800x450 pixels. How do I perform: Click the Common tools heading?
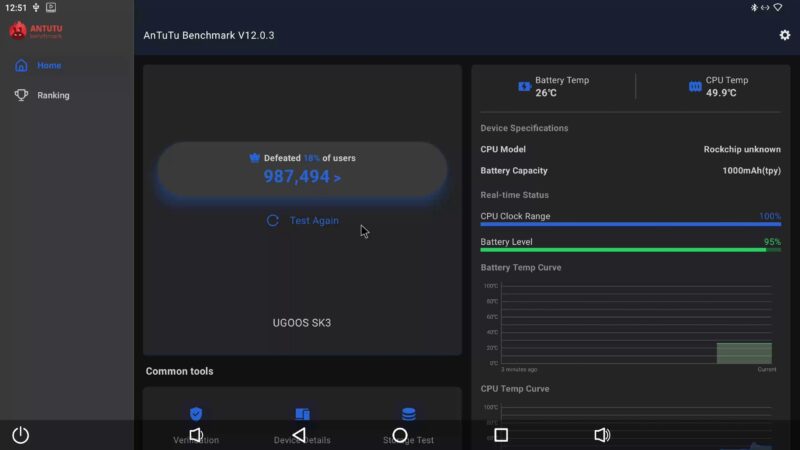180,371
